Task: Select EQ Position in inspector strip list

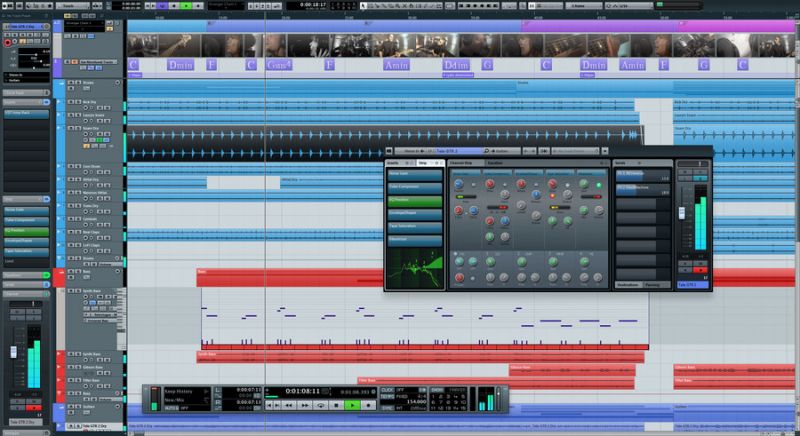Action: point(27,231)
